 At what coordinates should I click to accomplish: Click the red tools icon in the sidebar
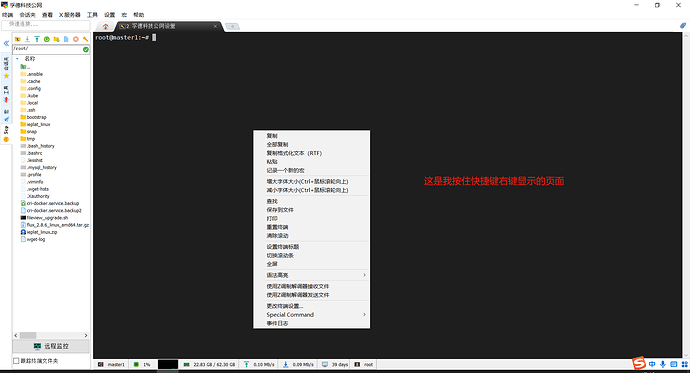click(6, 100)
